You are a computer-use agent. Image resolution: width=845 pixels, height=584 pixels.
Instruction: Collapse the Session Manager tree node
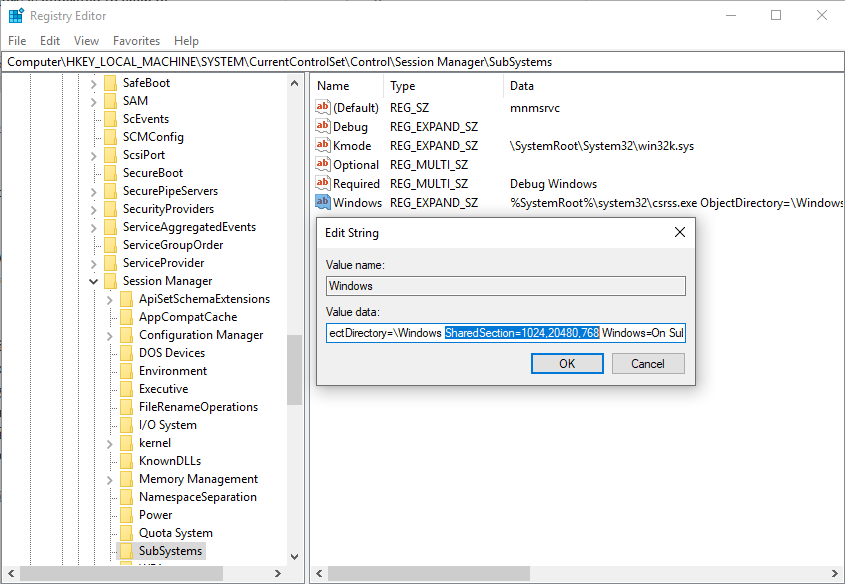point(93,281)
